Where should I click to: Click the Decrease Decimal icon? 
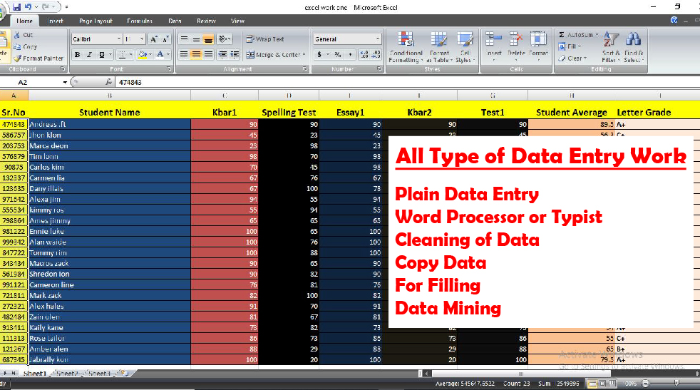[376, 54]
